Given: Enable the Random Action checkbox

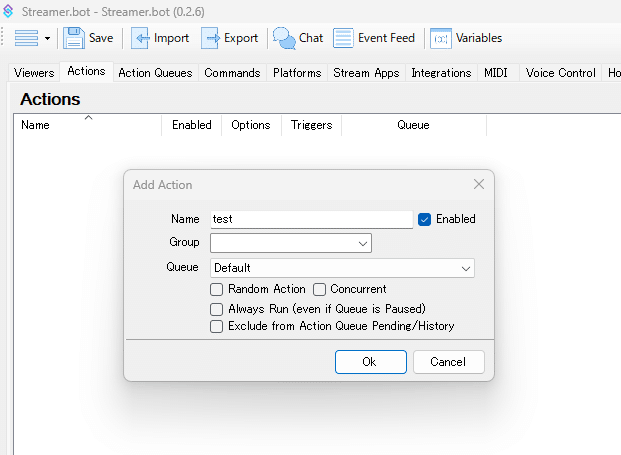Looking at the screenshot, I should coord(216,289).
